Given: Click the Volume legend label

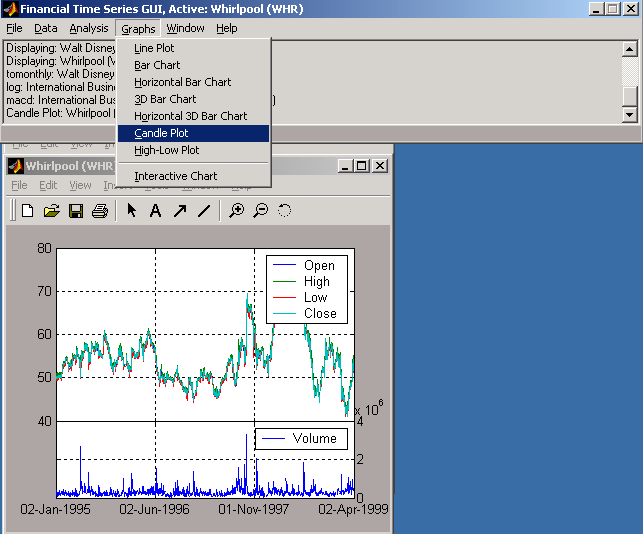Looking at the screenshot, I should 314,438.
